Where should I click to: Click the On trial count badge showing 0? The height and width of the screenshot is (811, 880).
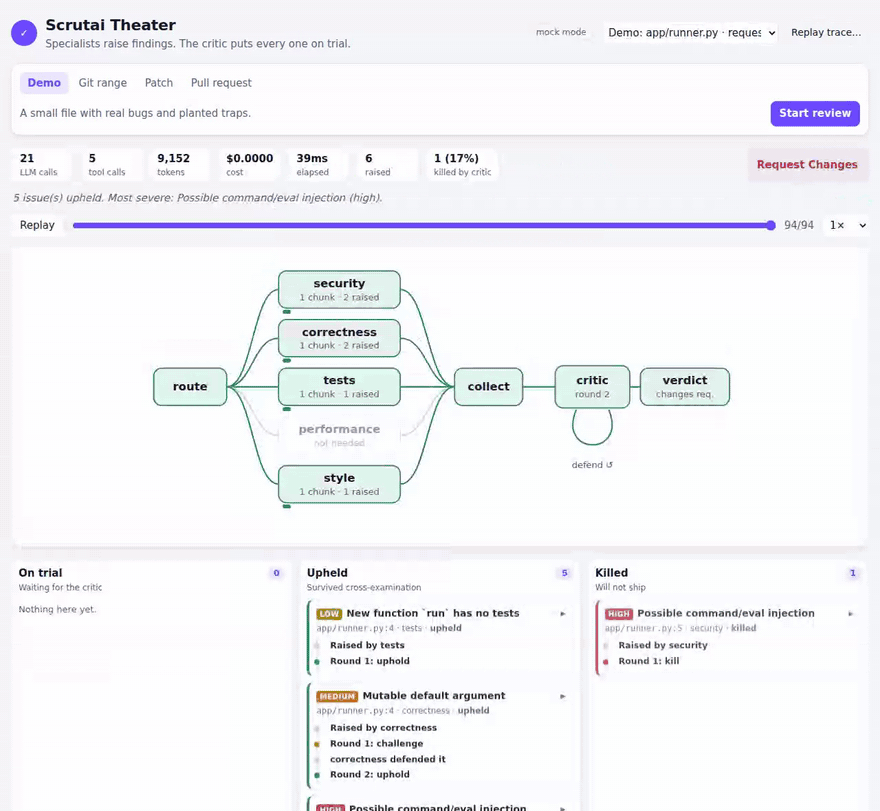point(276,573)
